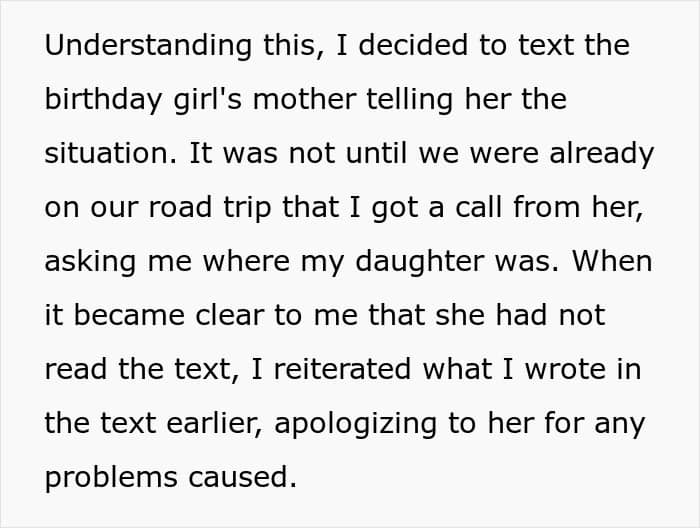700x528 pixels.
Task: Click on the word "already"
Action: pos(602,154)
